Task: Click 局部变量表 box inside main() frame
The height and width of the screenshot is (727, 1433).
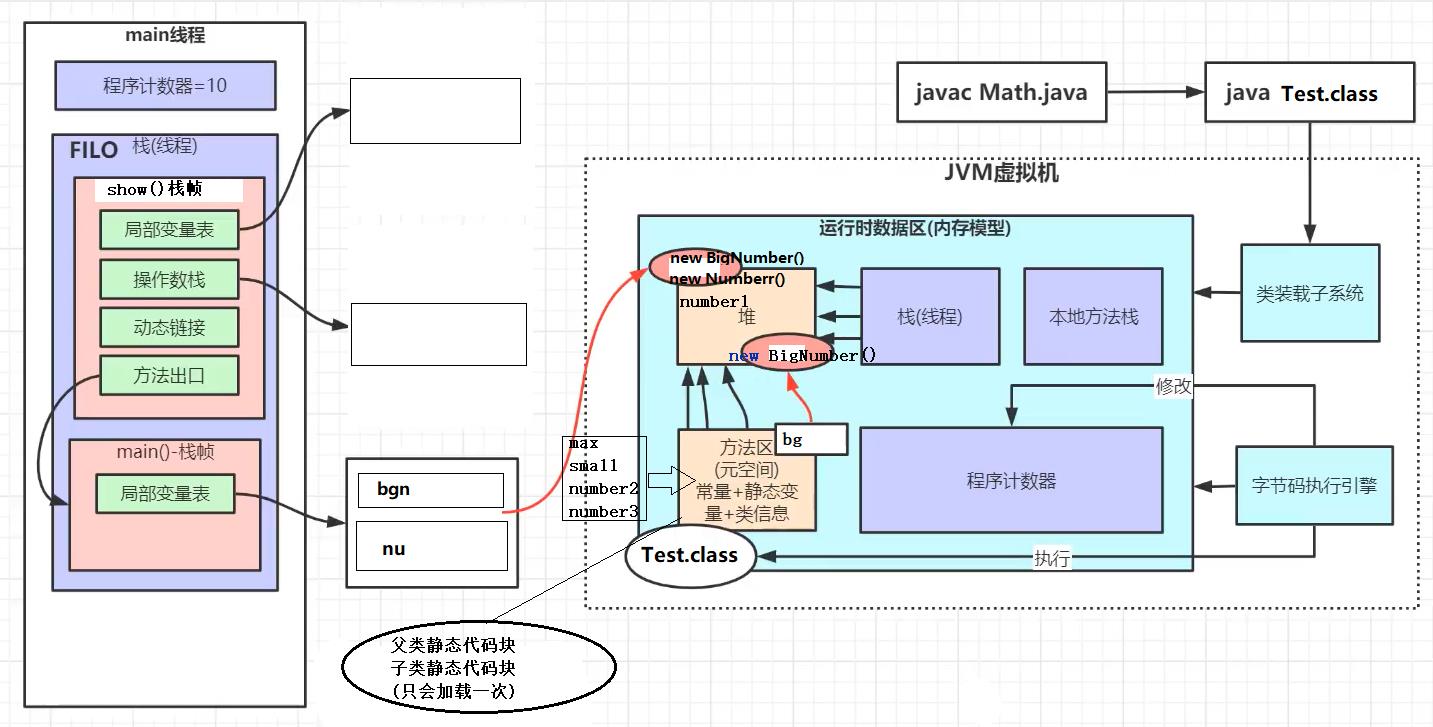Action: coord(165,494)
